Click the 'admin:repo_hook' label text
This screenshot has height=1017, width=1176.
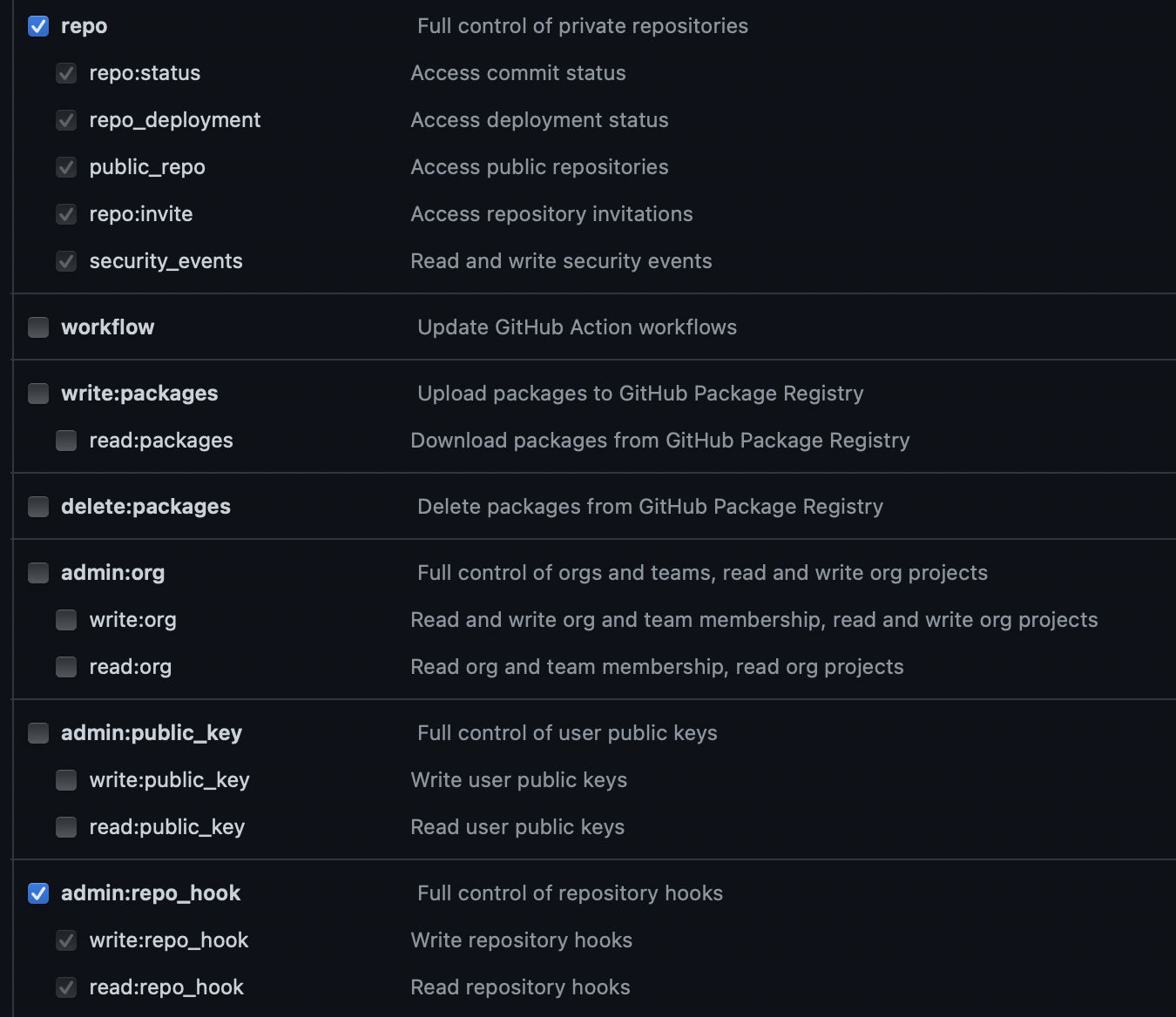tap(151, 893)
